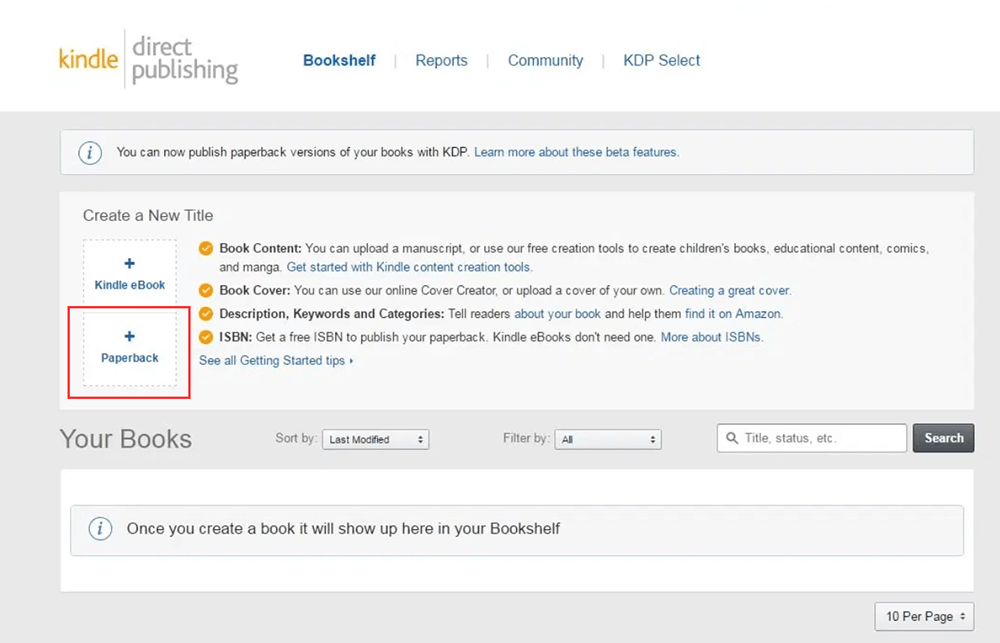The width and height of the screenshot is (1000, 643).
Task: Expand the 10 Per Page selector
Action: point(923,616)
